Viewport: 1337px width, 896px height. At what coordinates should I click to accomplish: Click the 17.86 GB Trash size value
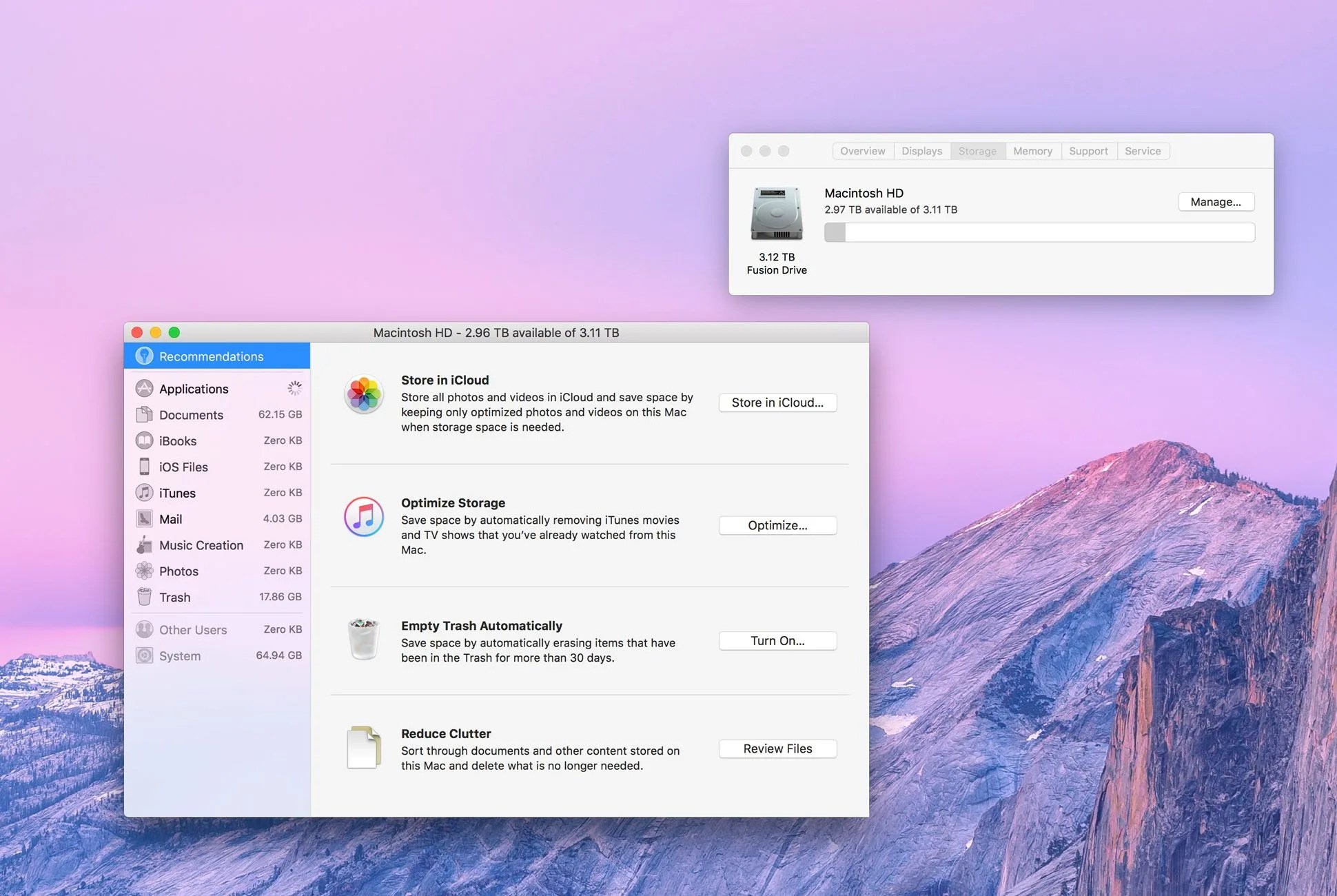point(280,597)
